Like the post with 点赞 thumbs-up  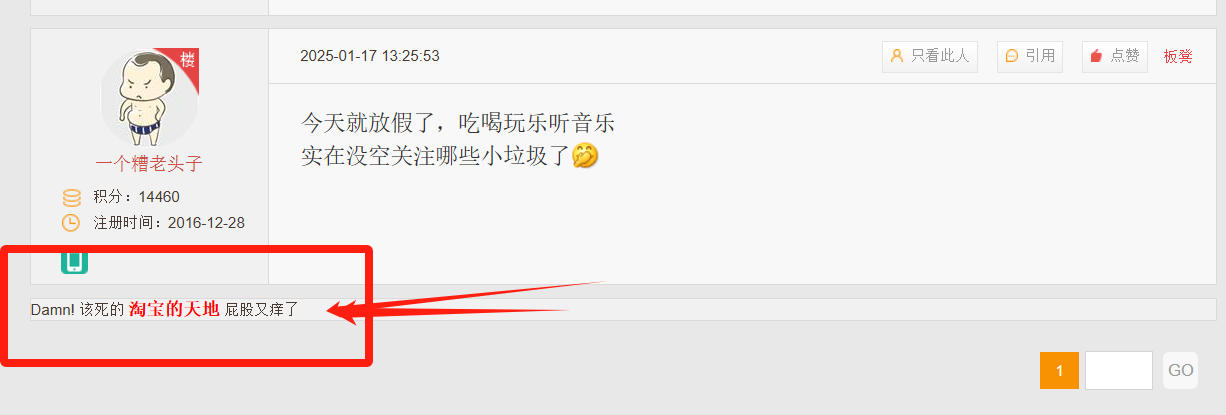1114,56
